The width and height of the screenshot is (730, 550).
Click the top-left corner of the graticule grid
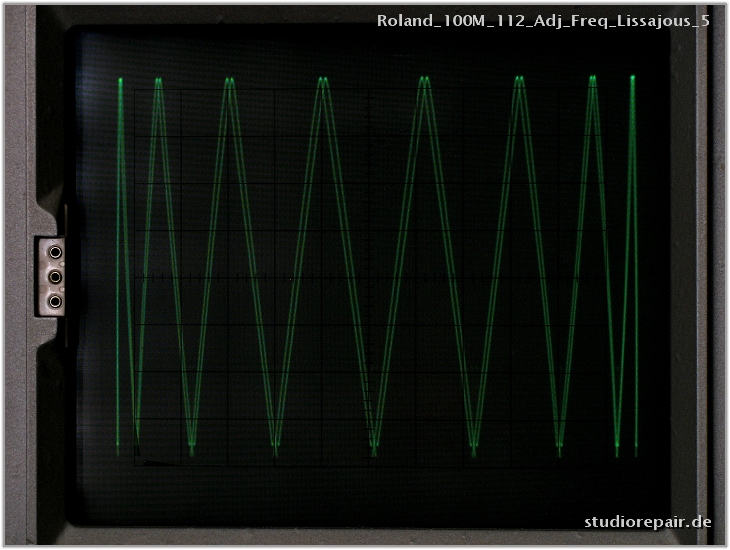pyautogui.click(x=135, y=90)
